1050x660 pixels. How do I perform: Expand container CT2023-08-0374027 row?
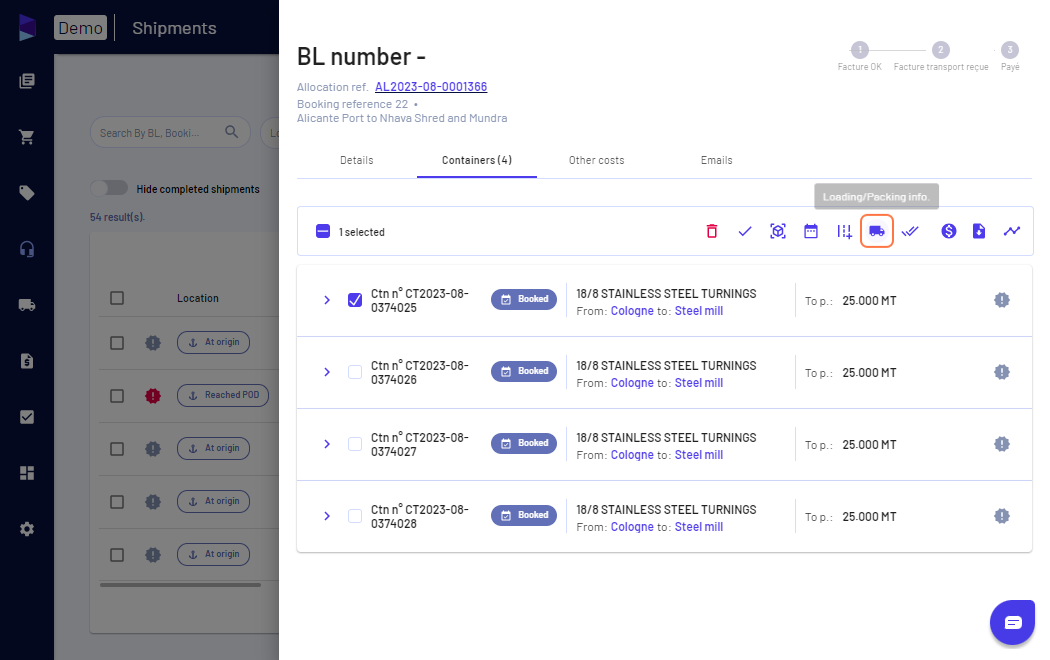[327, 444]
